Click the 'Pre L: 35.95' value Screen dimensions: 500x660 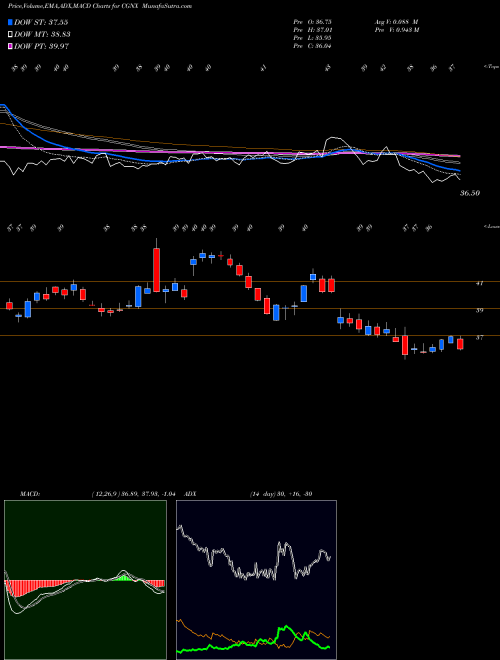coord(312,38)
